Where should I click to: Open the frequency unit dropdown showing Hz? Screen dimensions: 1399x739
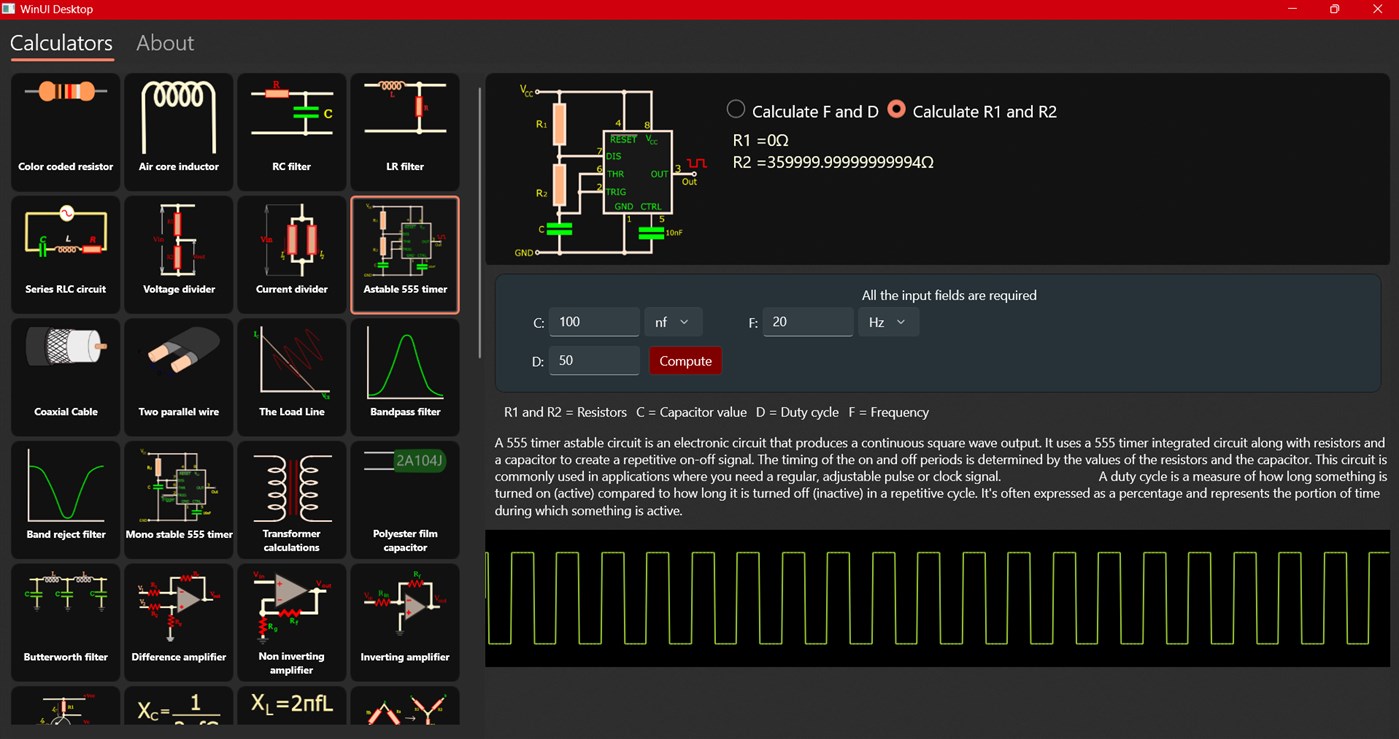click(x=888, y=321)
